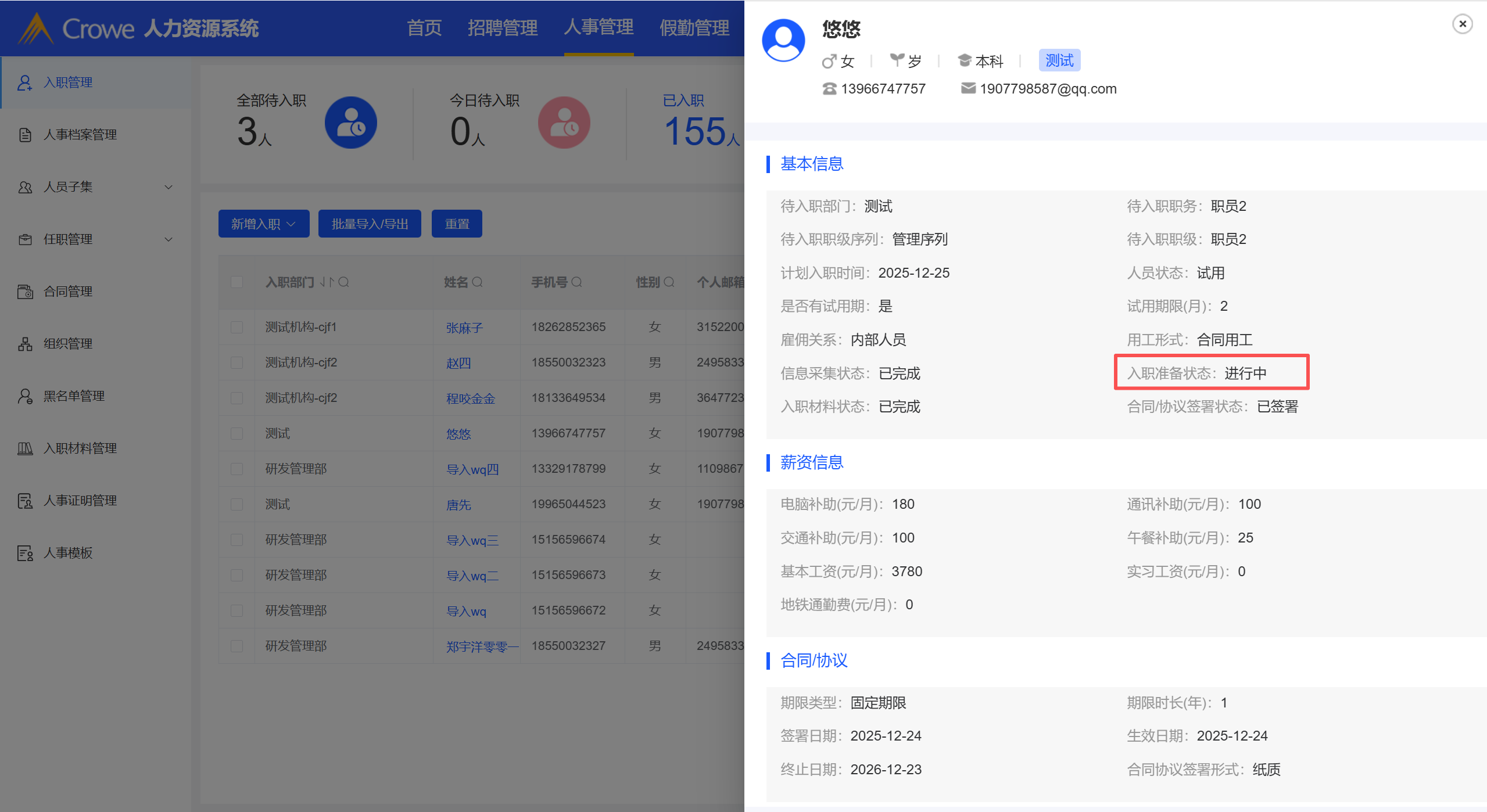Tick checkbox for 悠悠 row
The height and width of the screenshot is (812, 1487).
point(237,434)
